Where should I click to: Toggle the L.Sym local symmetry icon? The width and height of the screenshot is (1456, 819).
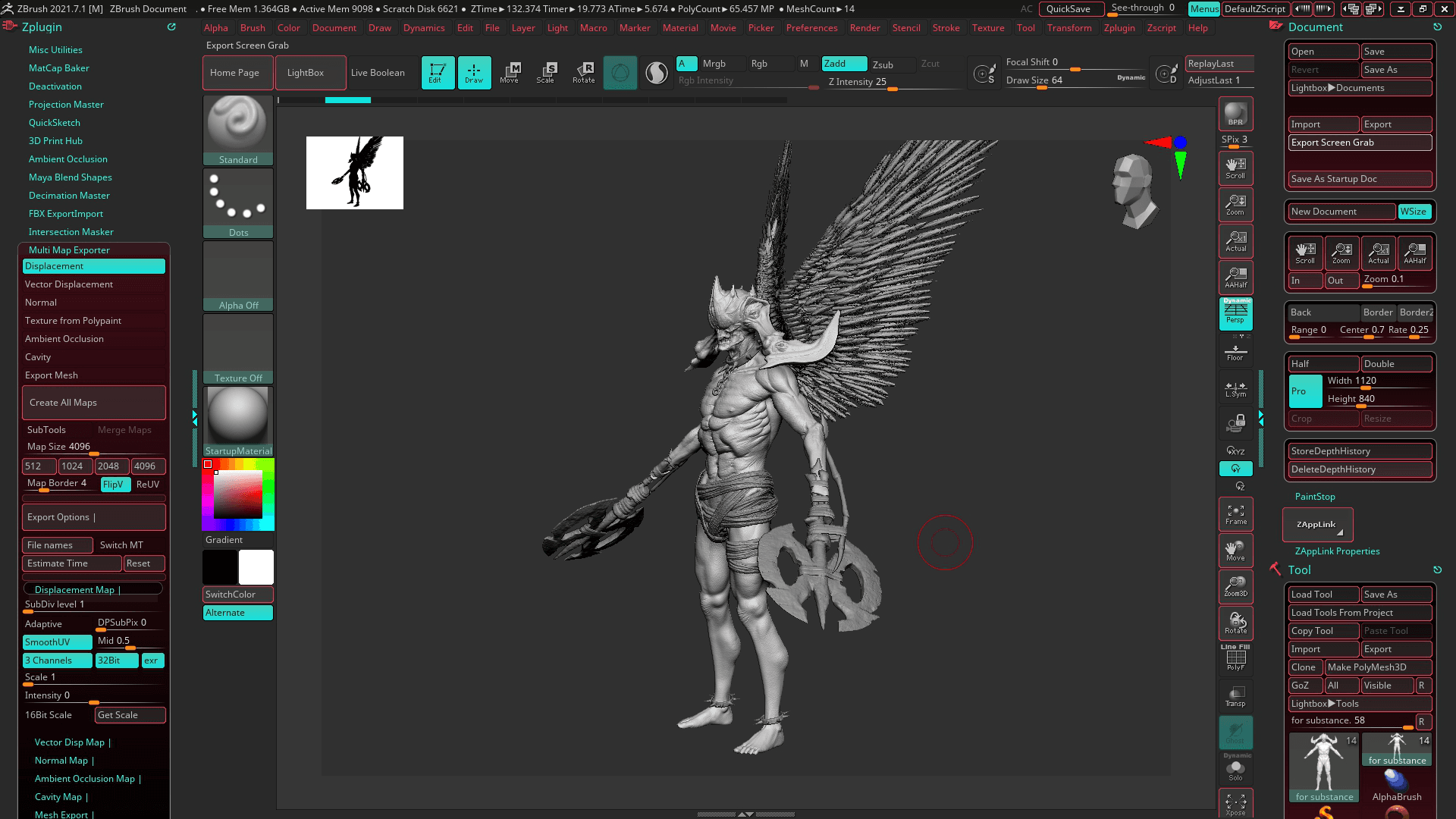pyautogui.click(x=1235, y=389)
